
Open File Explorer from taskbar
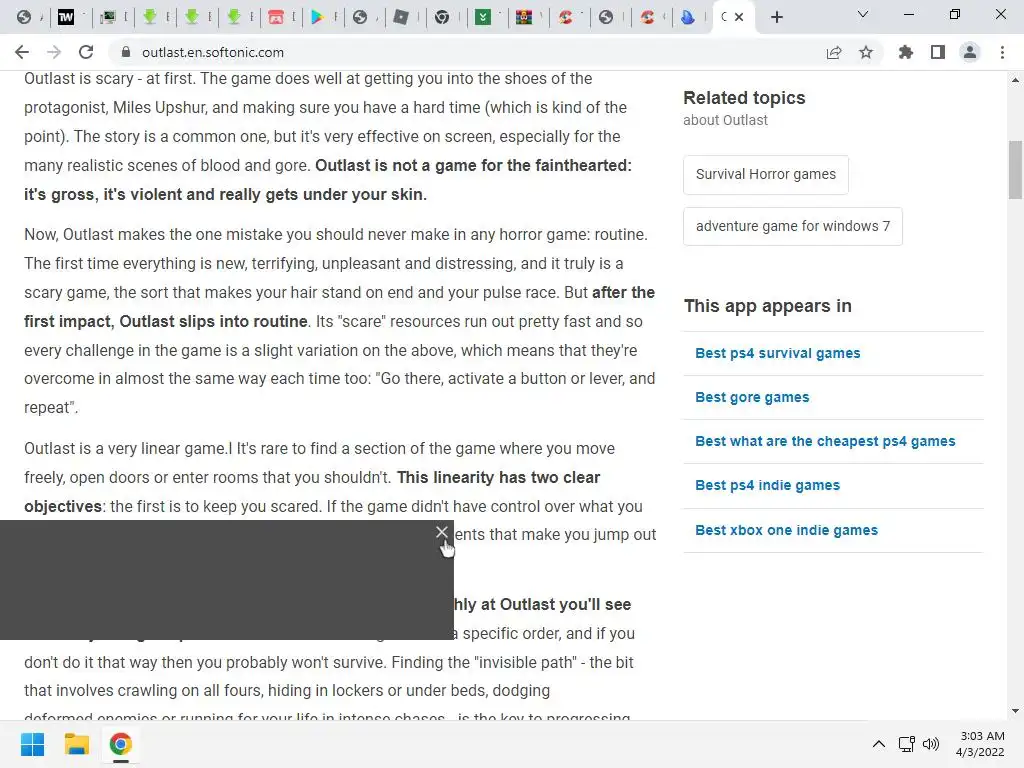pyautogui.click(x=76, y=744)
